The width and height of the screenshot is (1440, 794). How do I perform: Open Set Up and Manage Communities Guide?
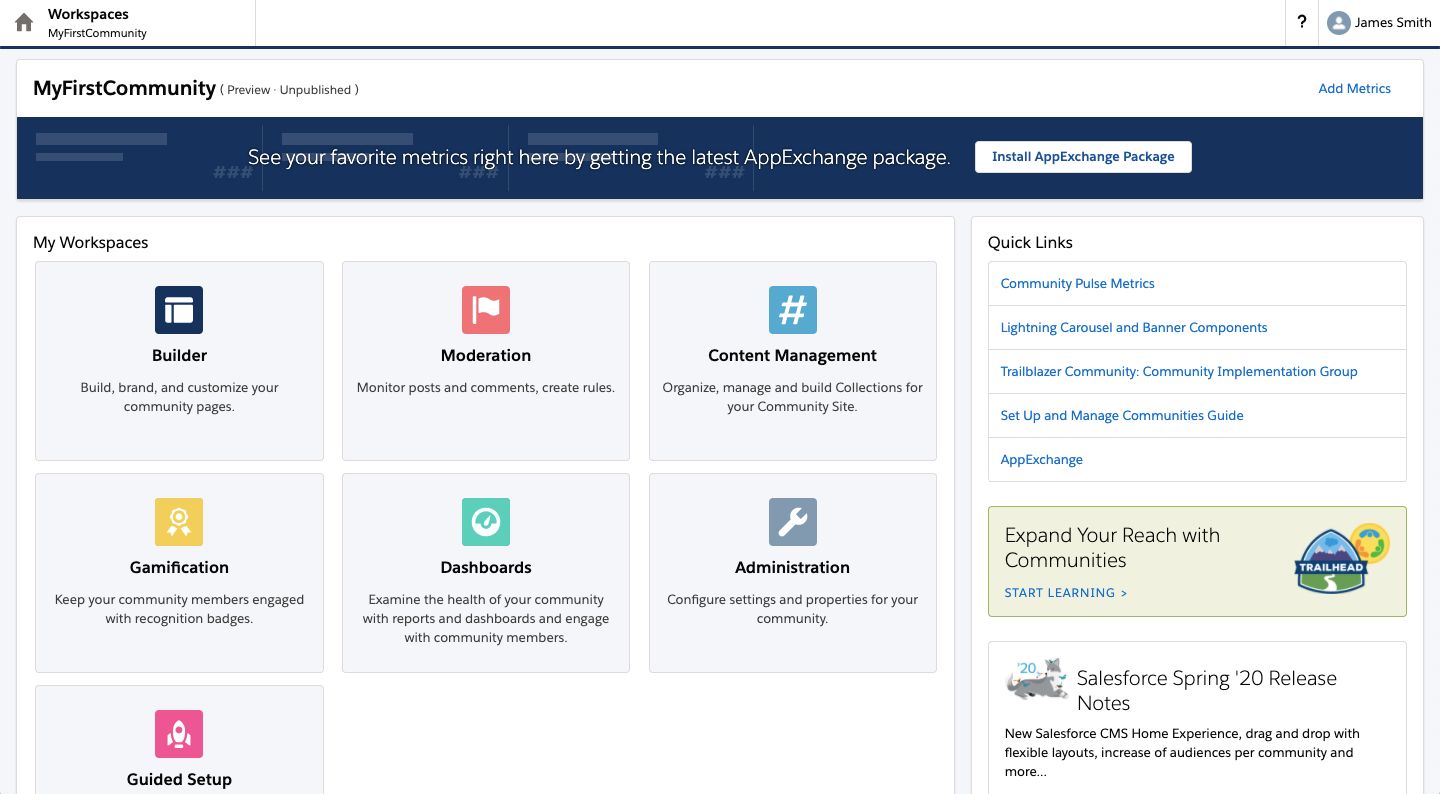[1122, 416]
